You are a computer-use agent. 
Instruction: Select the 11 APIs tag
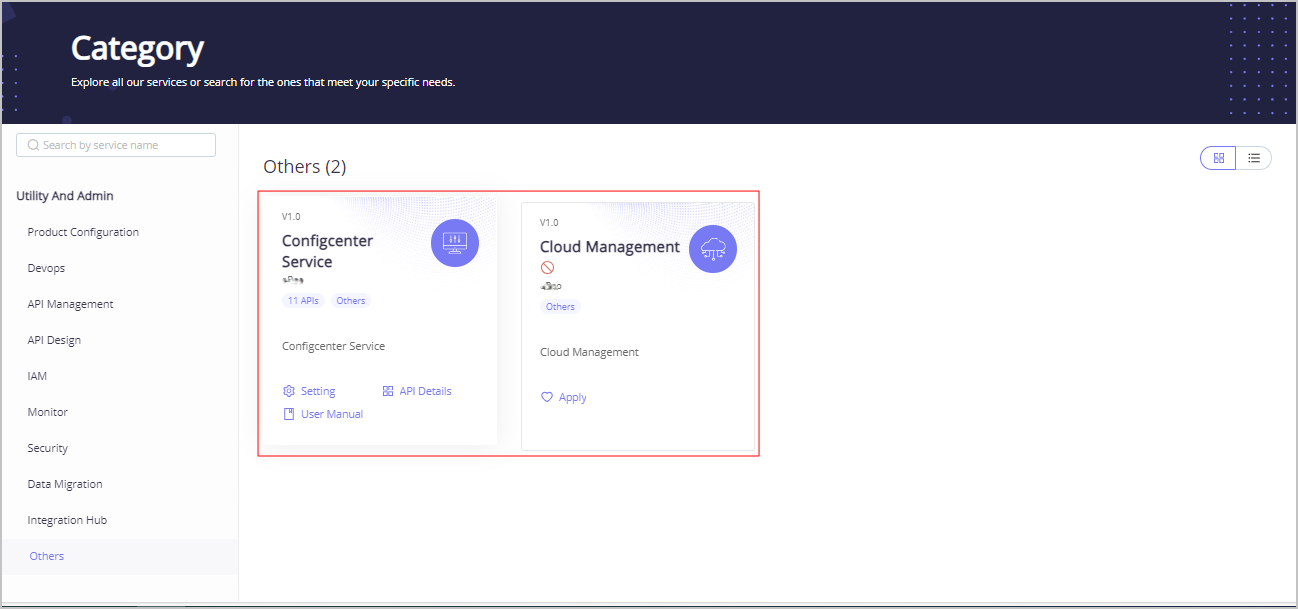coord(302,300)
